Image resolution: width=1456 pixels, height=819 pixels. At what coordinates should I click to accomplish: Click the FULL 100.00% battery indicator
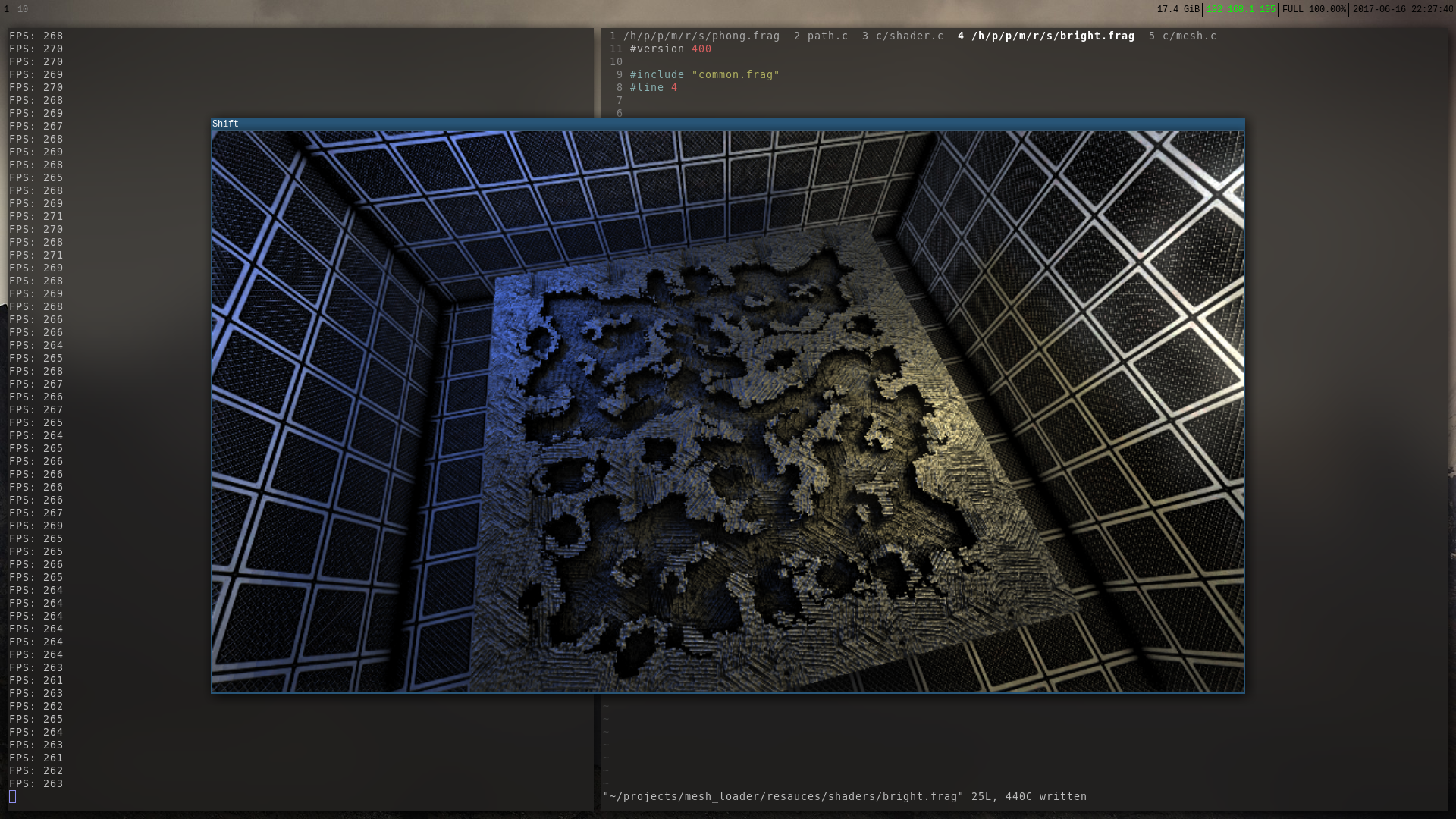point(1313,9)
